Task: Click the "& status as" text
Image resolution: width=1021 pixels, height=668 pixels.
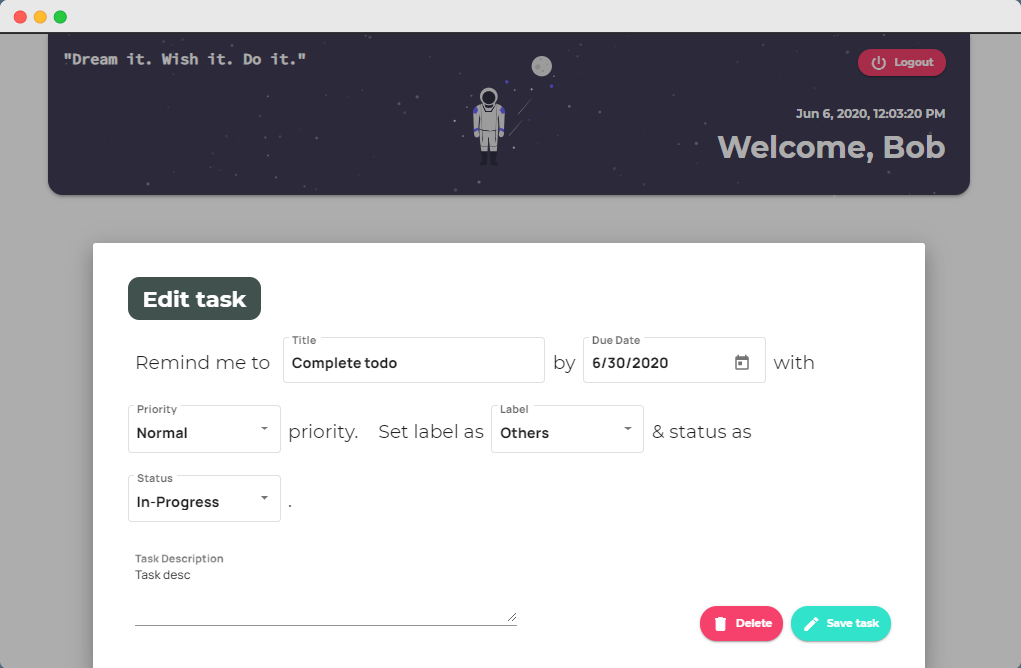Action: point(701,432)
